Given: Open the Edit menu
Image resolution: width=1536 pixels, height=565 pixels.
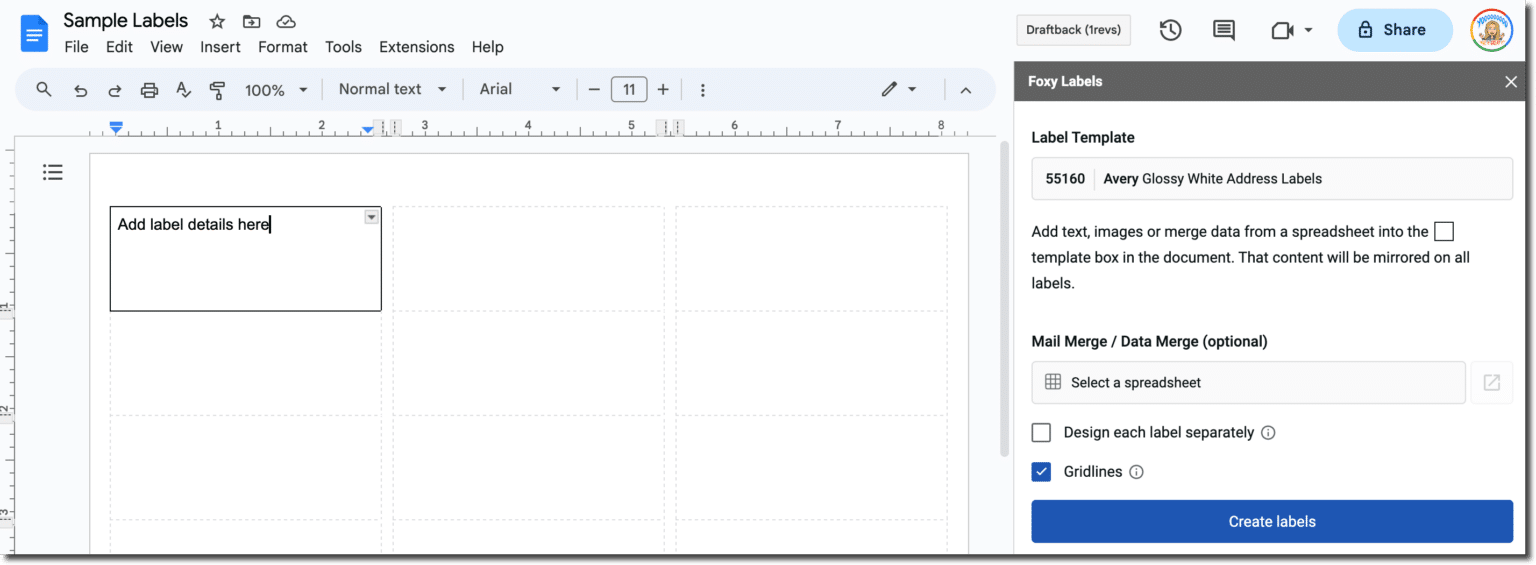Looking at the screenshot, I should (x=119, y=47).
